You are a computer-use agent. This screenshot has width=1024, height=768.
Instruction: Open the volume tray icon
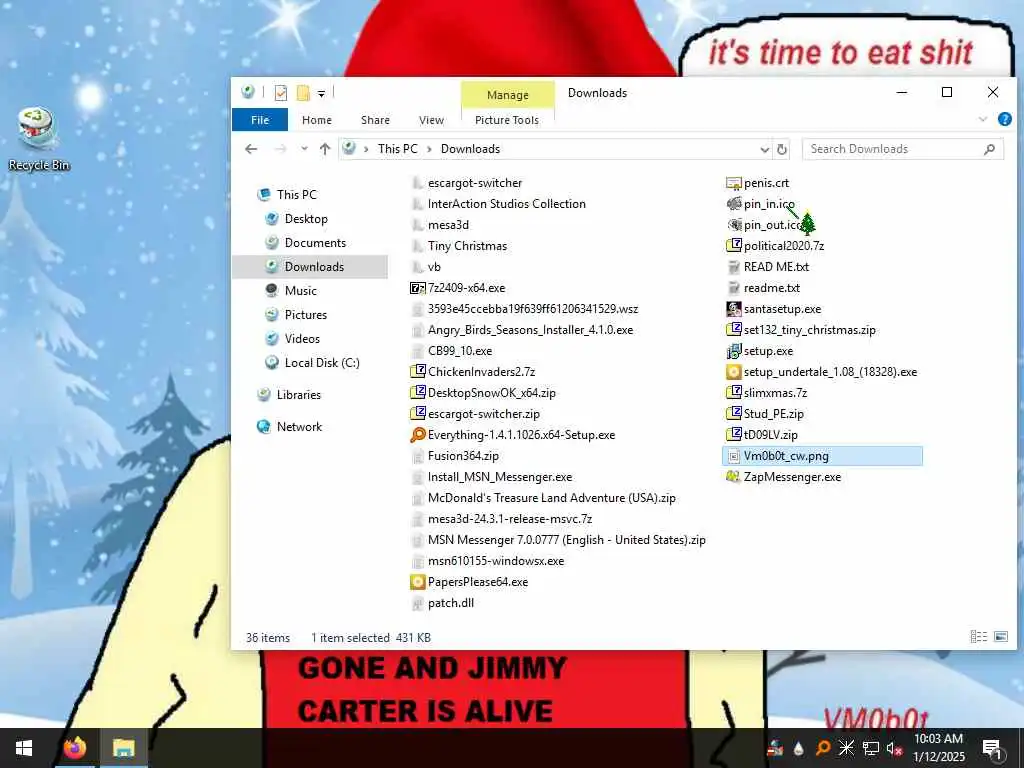pyautogui.click(x=894, y=748)
